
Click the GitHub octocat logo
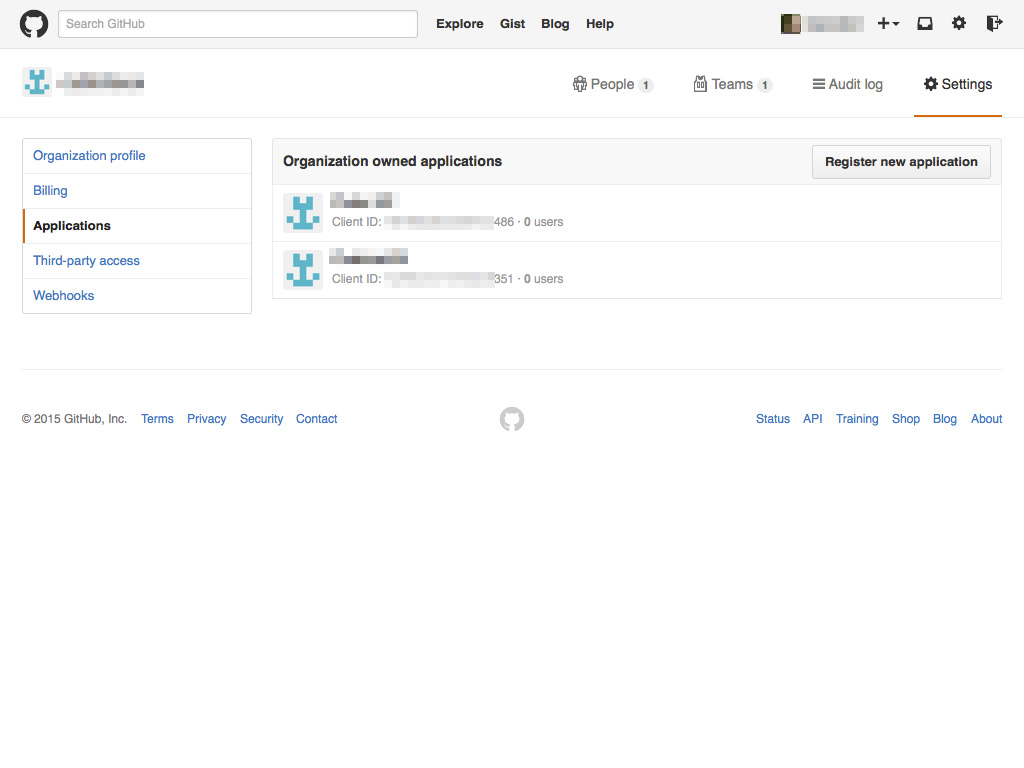tap(33, 23)
